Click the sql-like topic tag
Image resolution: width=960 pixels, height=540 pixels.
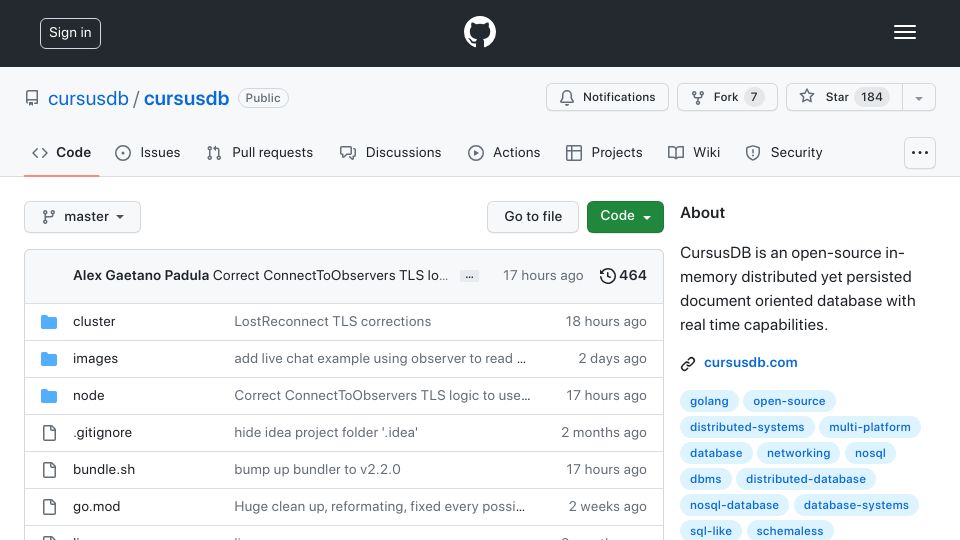pyautogui.click(x=711, y=531)
